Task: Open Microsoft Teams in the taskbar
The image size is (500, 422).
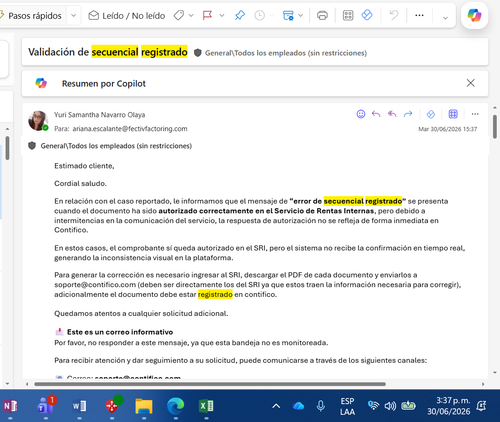Action: (x=46, y=406)
